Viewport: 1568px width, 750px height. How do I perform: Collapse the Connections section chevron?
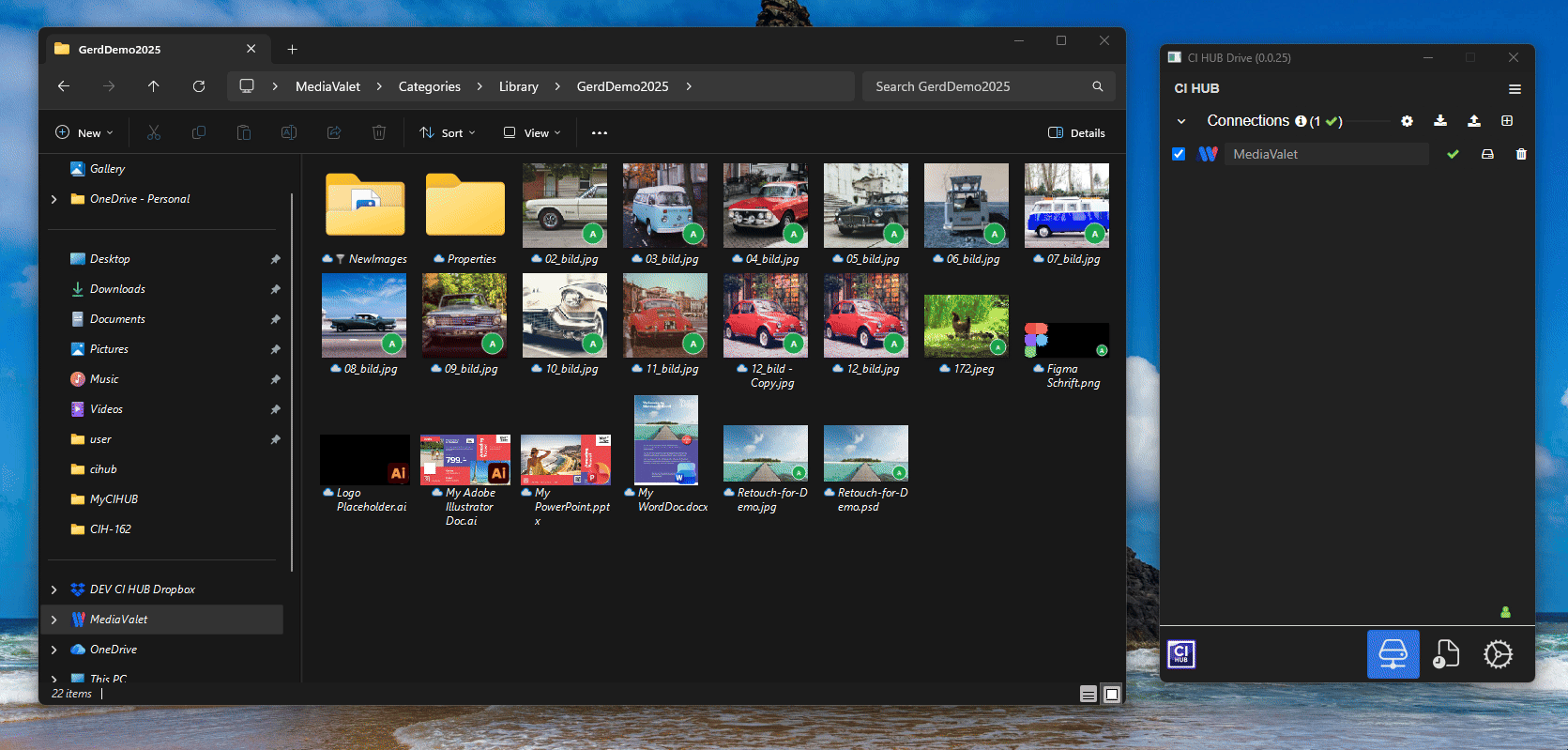(x=1181, y=121)
